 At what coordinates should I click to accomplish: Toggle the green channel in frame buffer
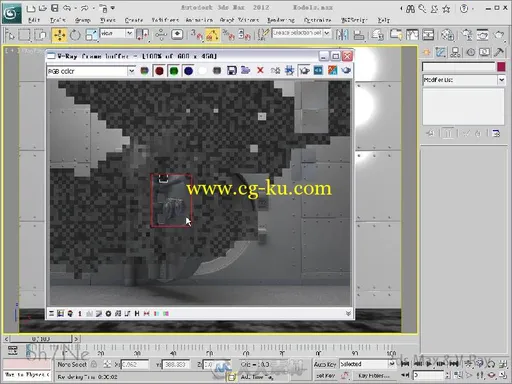point(174,71)
